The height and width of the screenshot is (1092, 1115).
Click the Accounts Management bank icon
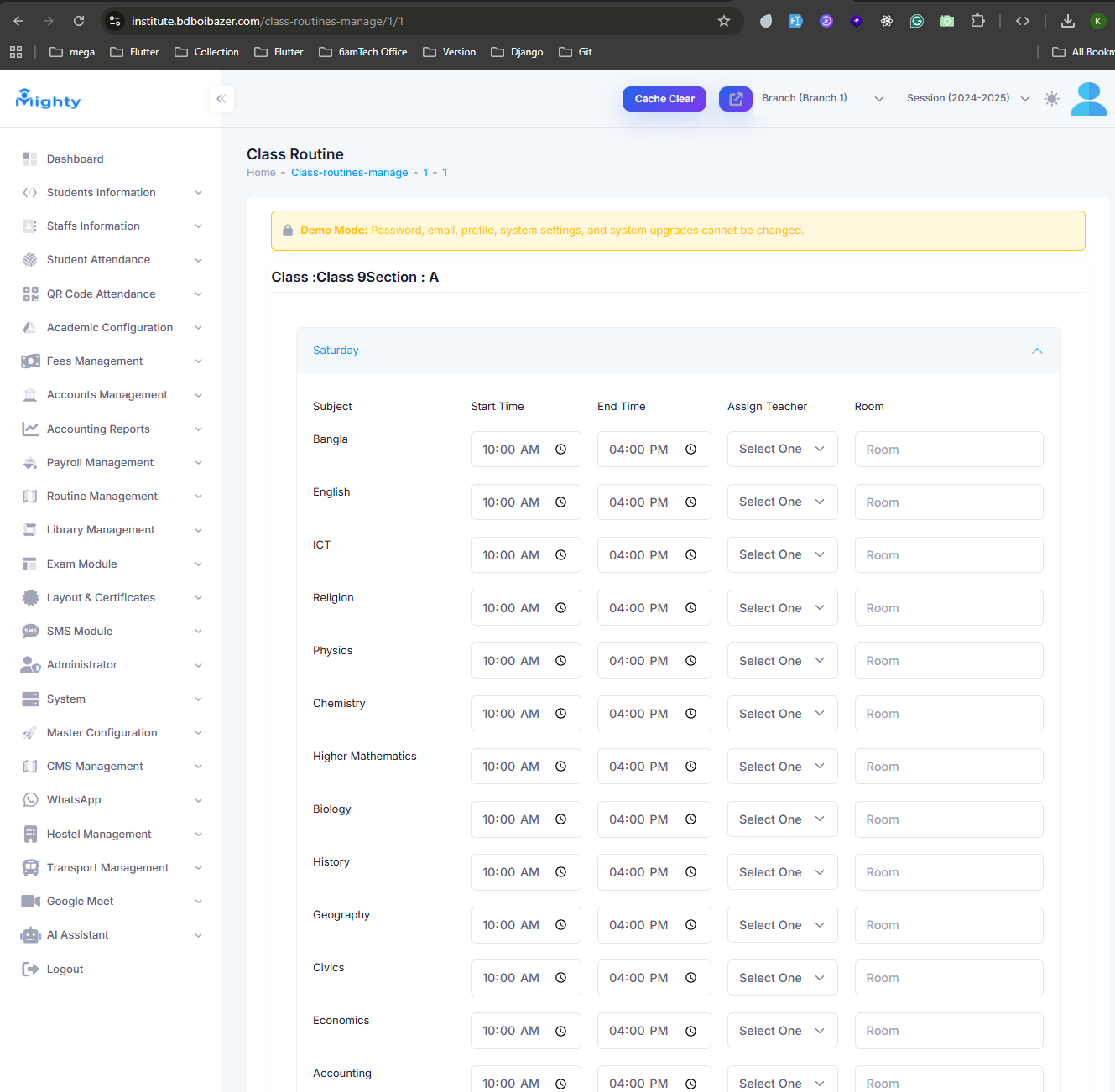click(x=30, y=395)
